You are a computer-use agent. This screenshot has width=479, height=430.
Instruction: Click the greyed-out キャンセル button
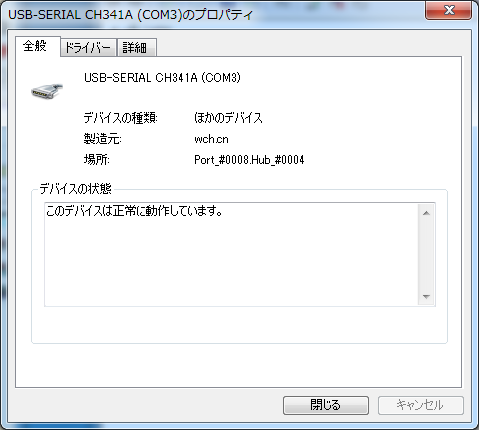pos(420,405)
